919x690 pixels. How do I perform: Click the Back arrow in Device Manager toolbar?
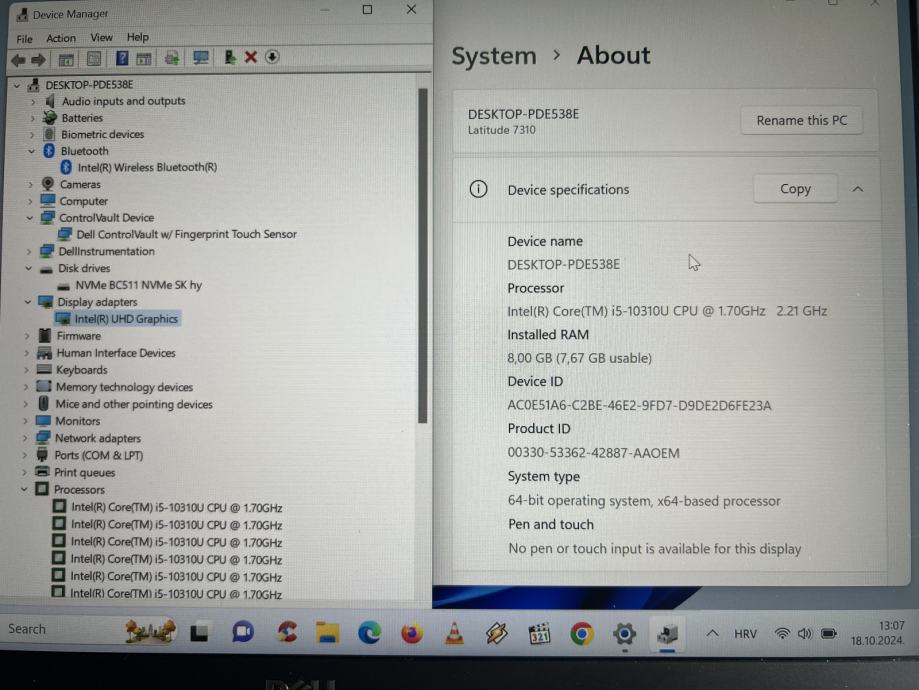click(x=18, y=59)
